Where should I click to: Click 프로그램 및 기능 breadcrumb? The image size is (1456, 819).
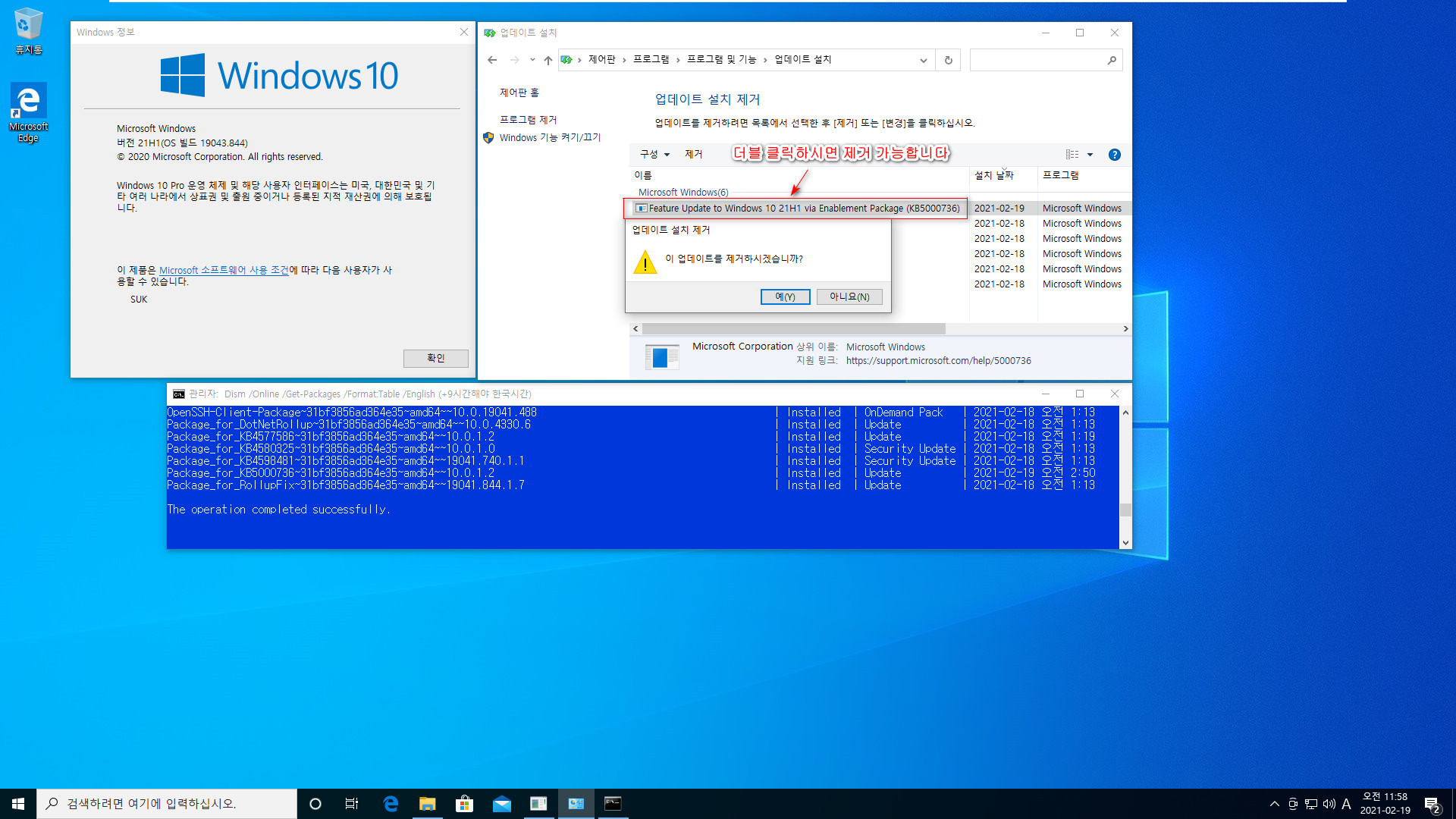[x=721, y=60]
